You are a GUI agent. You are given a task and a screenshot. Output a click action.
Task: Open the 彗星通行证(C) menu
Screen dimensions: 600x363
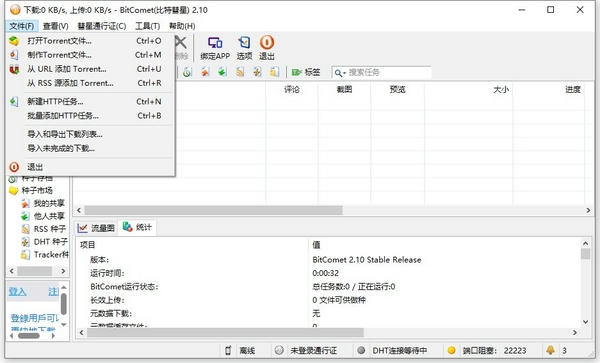[x=102, y=26]
